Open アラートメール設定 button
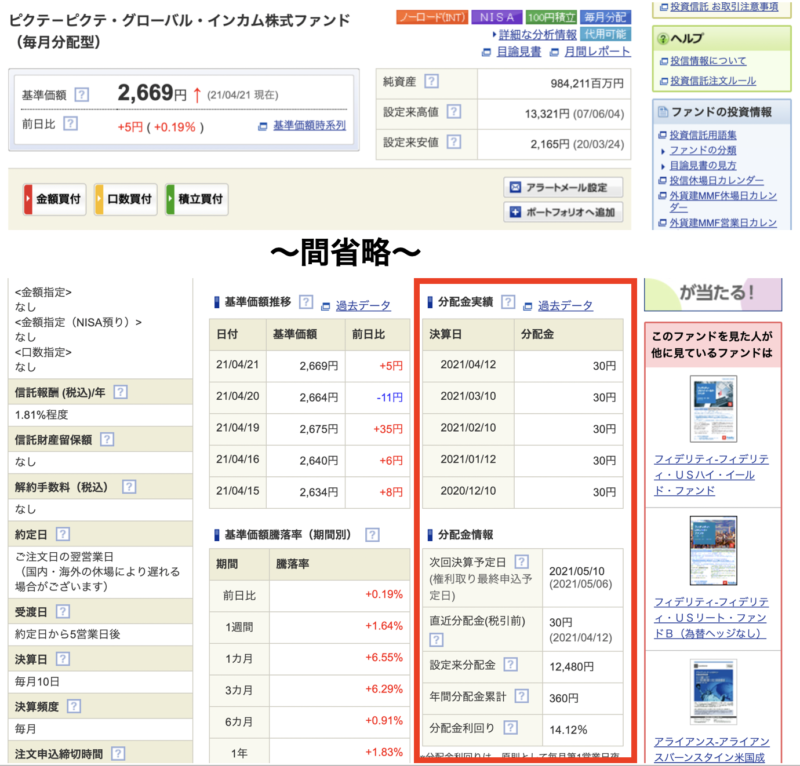 click(x=563, y=187)
